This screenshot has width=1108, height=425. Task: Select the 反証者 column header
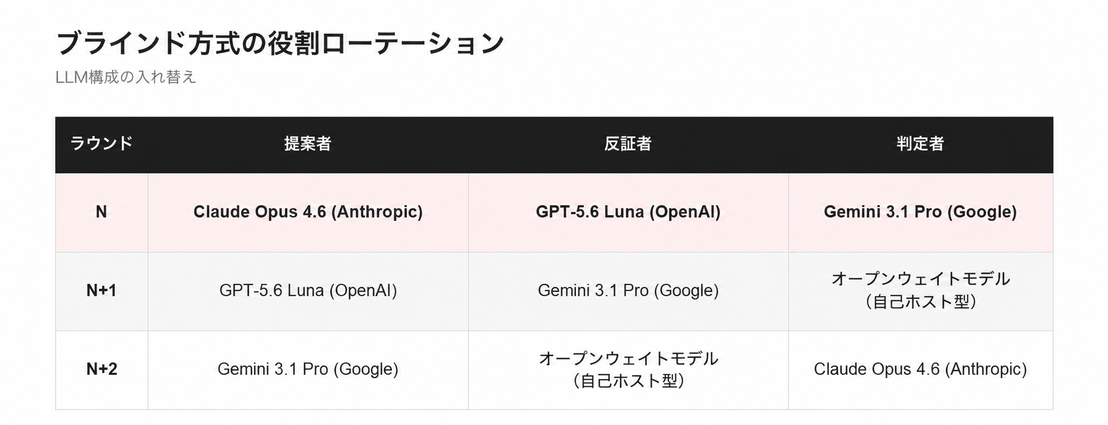[628, 144]
